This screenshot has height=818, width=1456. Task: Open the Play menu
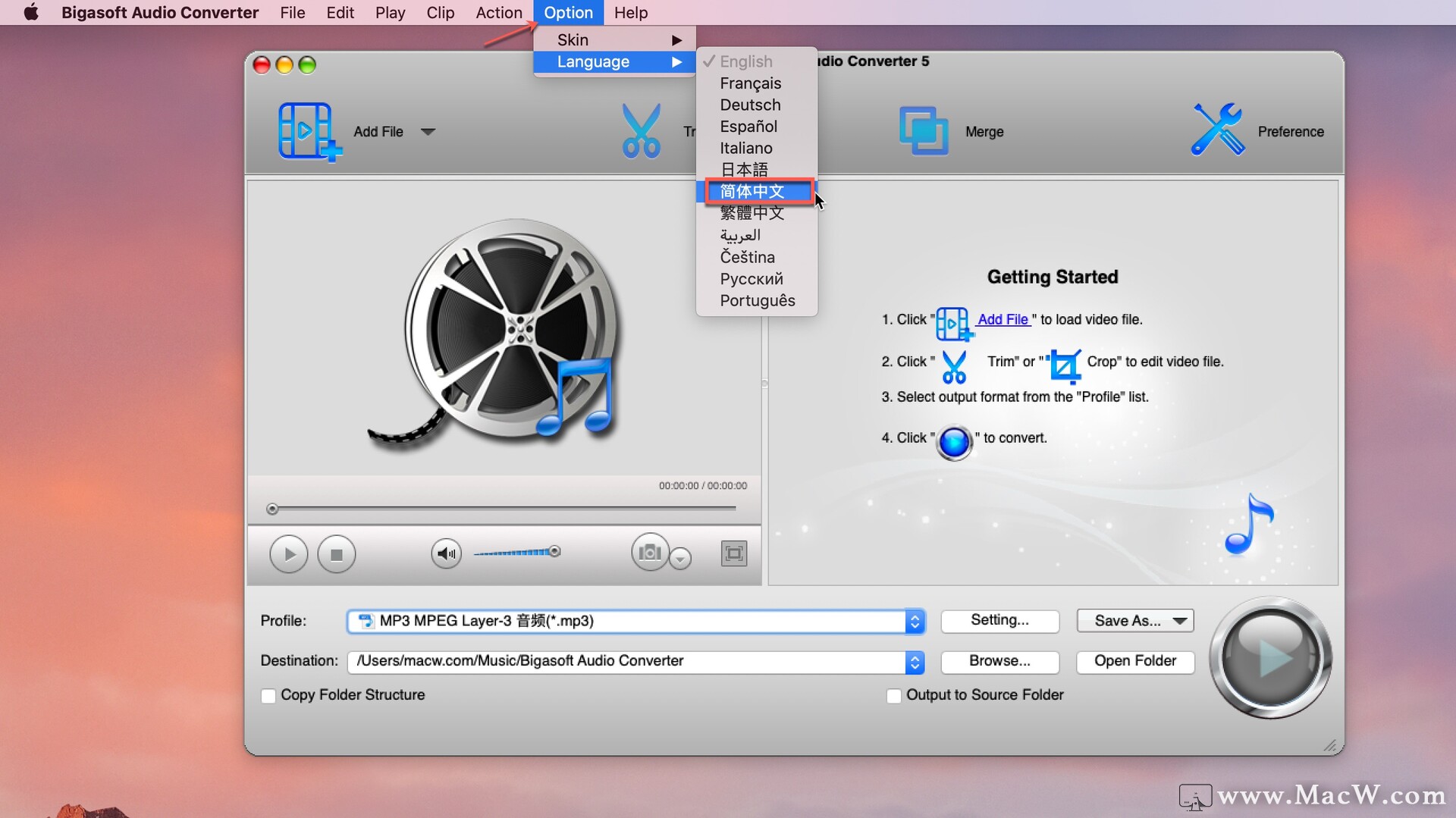click(x=390, y=13)
